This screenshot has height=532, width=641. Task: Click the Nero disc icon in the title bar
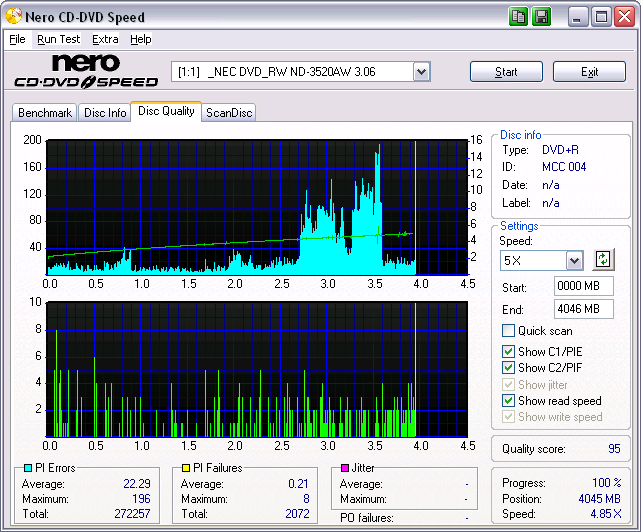pos(14,16)
